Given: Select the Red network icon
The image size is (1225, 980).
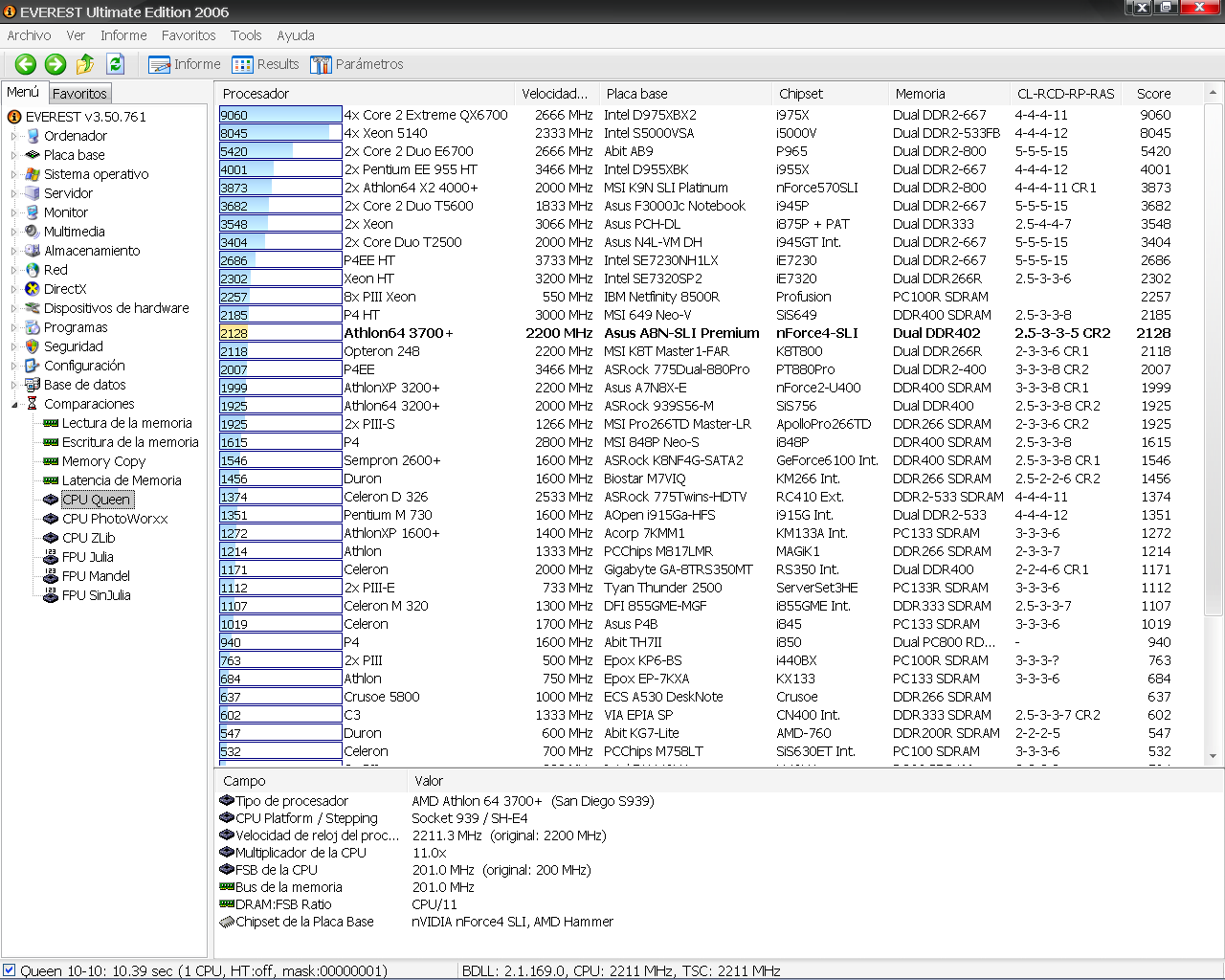Looking at the screenshot, I should click(33, 270).
